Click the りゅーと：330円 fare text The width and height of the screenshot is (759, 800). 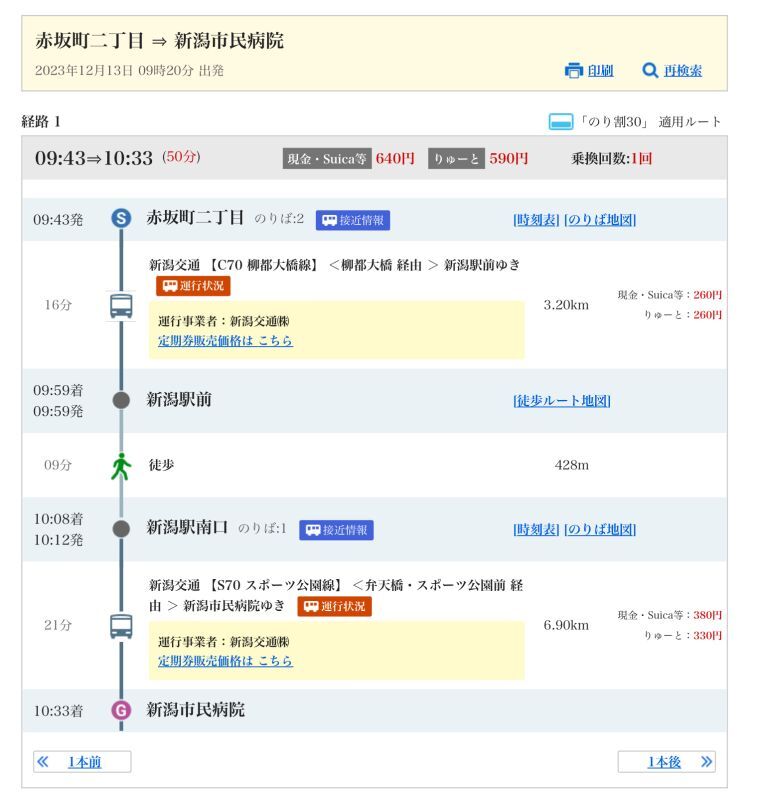click(x=682, y=636)
